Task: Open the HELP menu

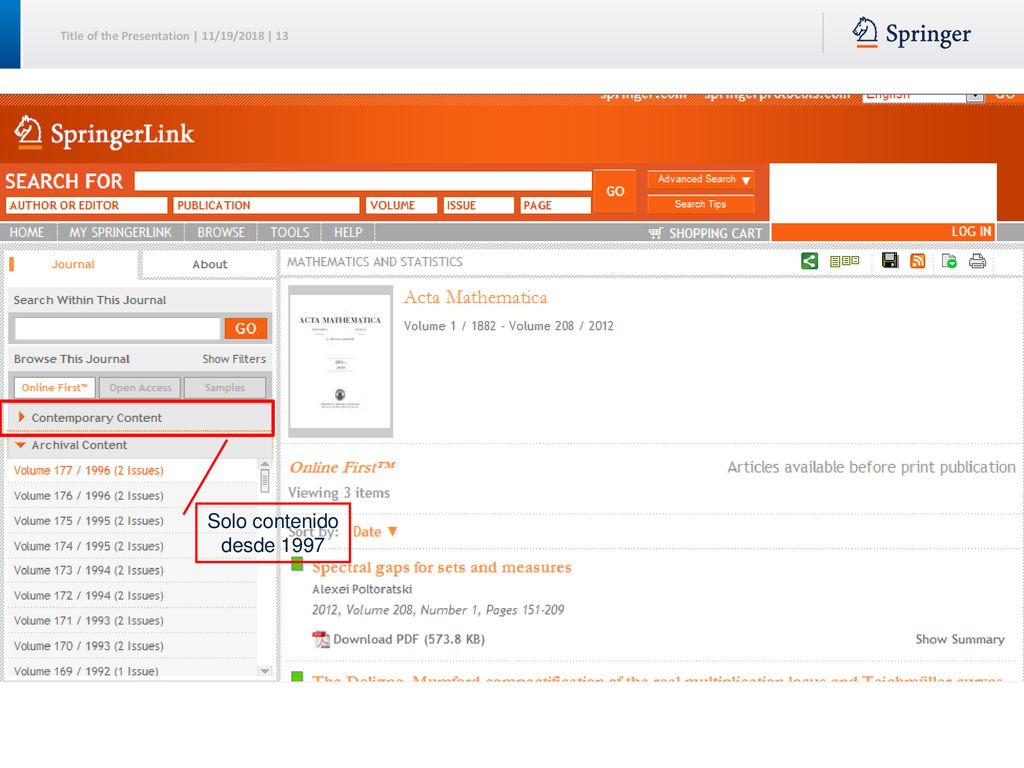Action: 348,232
